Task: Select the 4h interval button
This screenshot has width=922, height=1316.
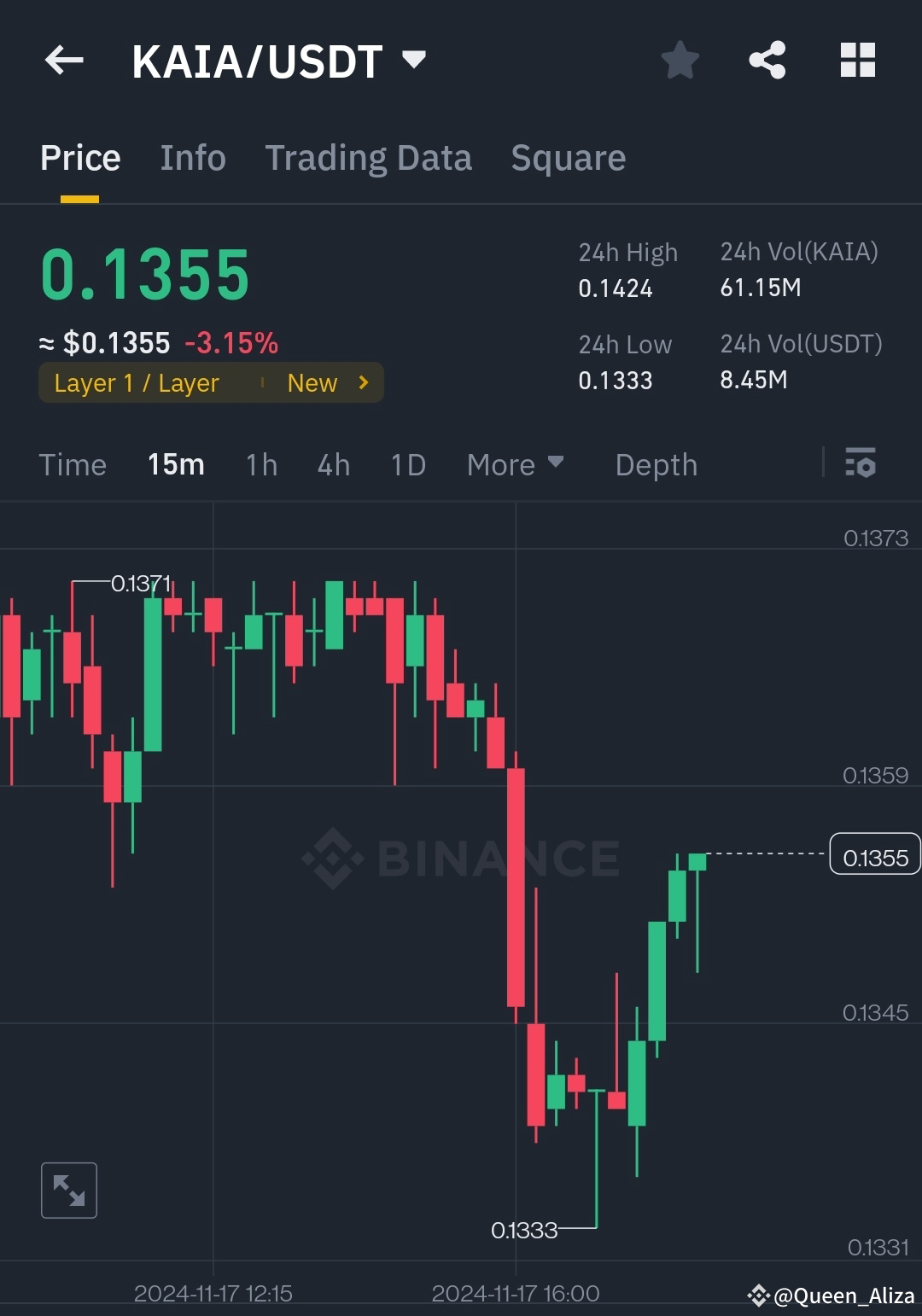Action: tap(333, 464)
